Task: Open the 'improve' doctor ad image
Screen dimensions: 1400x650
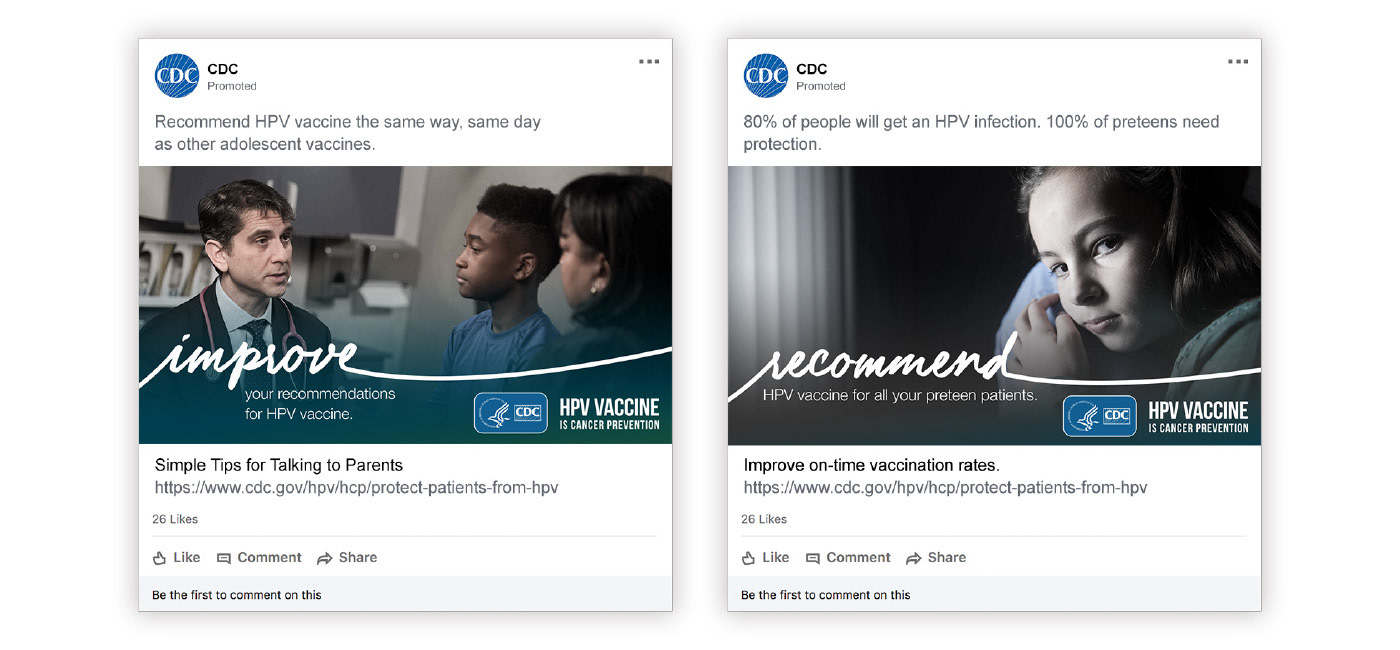Action: 405,305
